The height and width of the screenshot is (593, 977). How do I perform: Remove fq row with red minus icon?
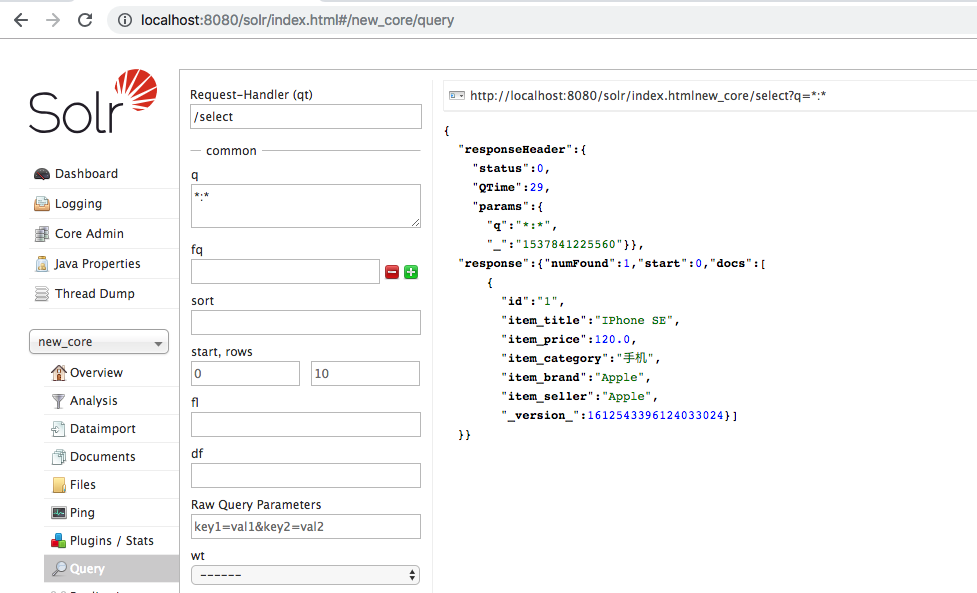tap(392, 272)
